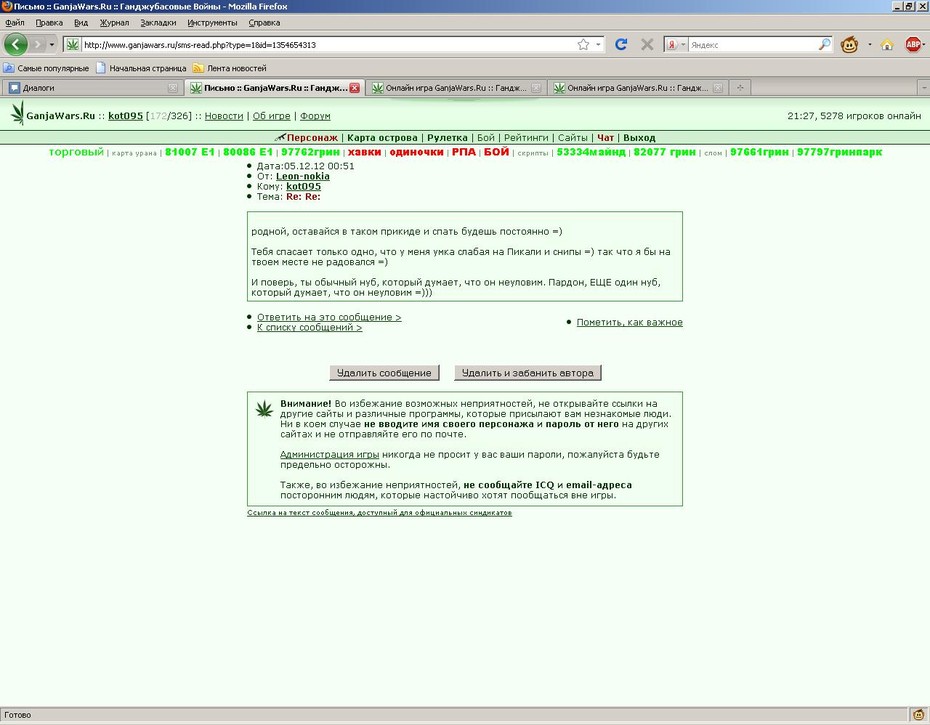Click the bookmark star in address bar
This screenshot has height=725, width=930.
583,44
